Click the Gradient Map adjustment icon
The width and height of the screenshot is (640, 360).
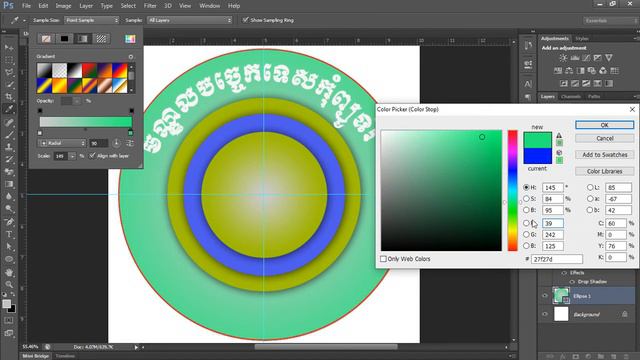coord(609,83)
